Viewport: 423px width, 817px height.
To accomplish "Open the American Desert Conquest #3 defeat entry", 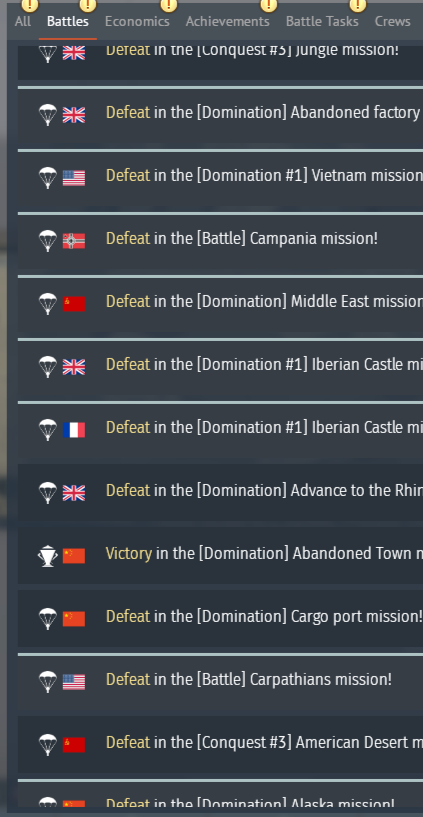I will pos(220,745).
